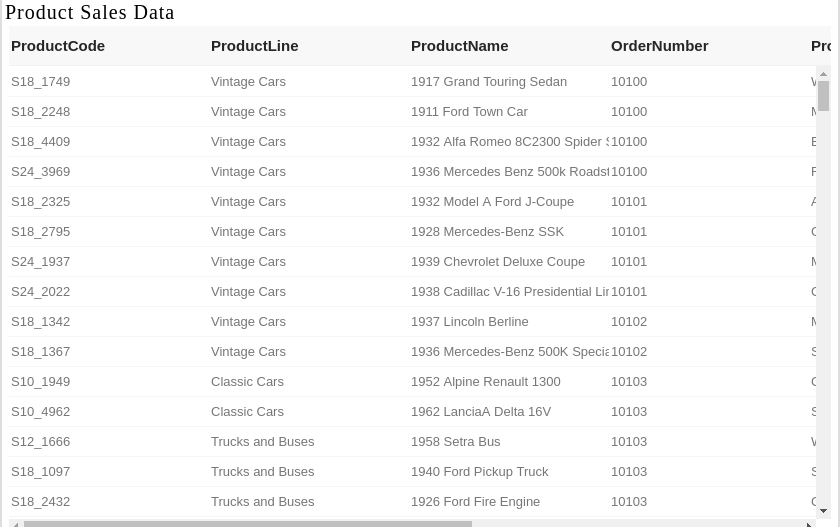The image size is (840, 527).
Task: Click the horizontal scrollbar thumb
Action: tap(248, 524)
